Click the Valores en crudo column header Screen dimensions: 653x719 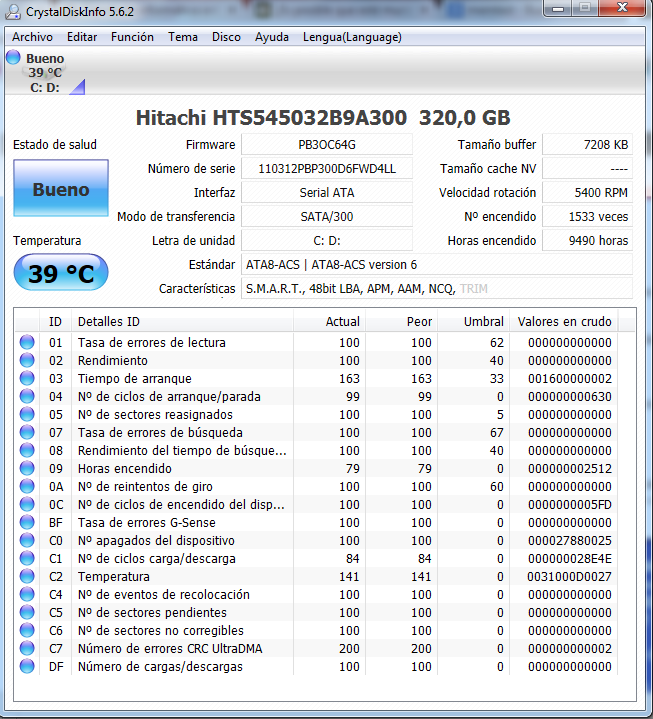pyautogui.click(x=564, y=321)
